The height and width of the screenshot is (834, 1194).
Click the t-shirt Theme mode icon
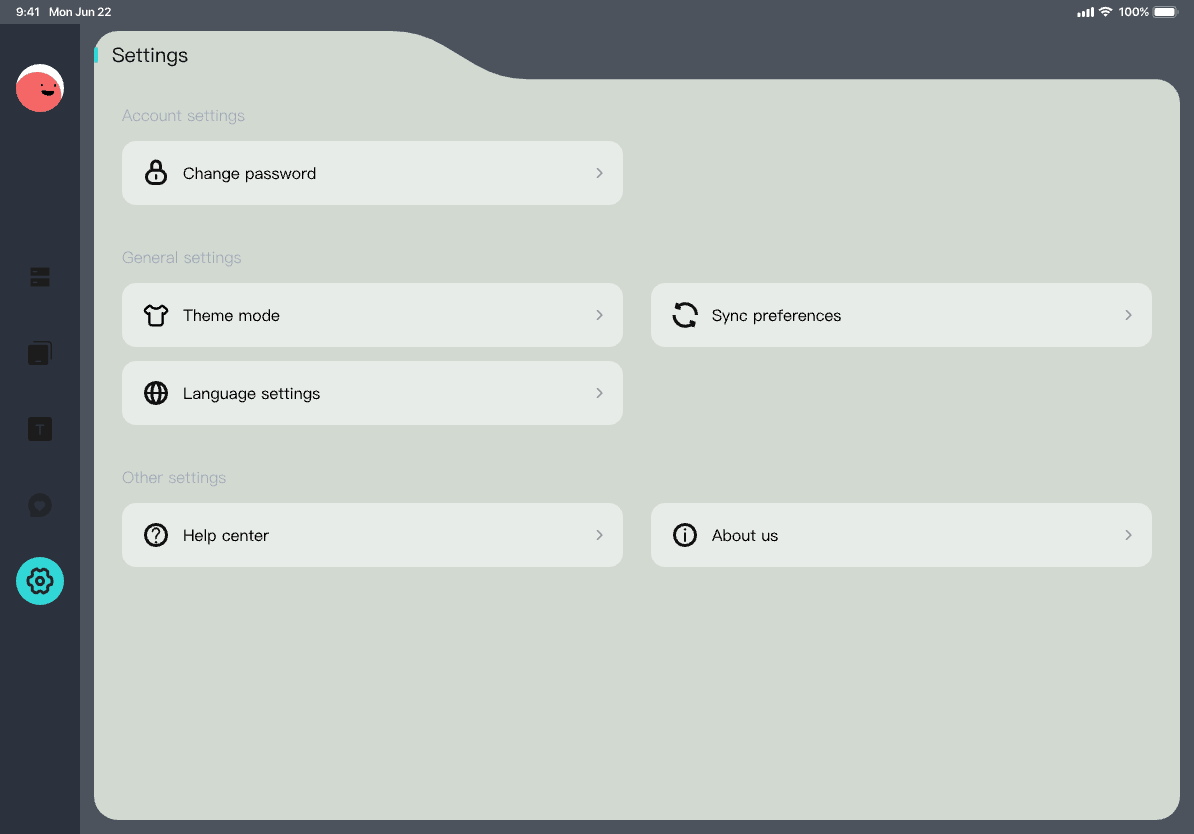coord(156,315)
